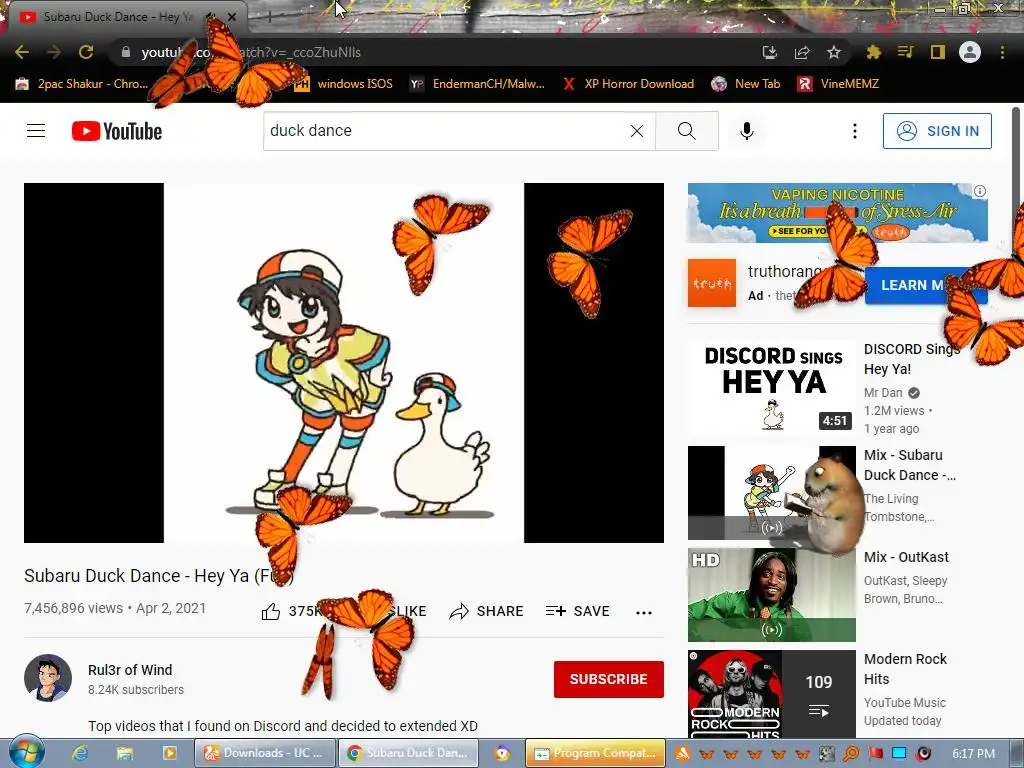
Task: Click the install app icon in address bar
Action: [770, 52]
